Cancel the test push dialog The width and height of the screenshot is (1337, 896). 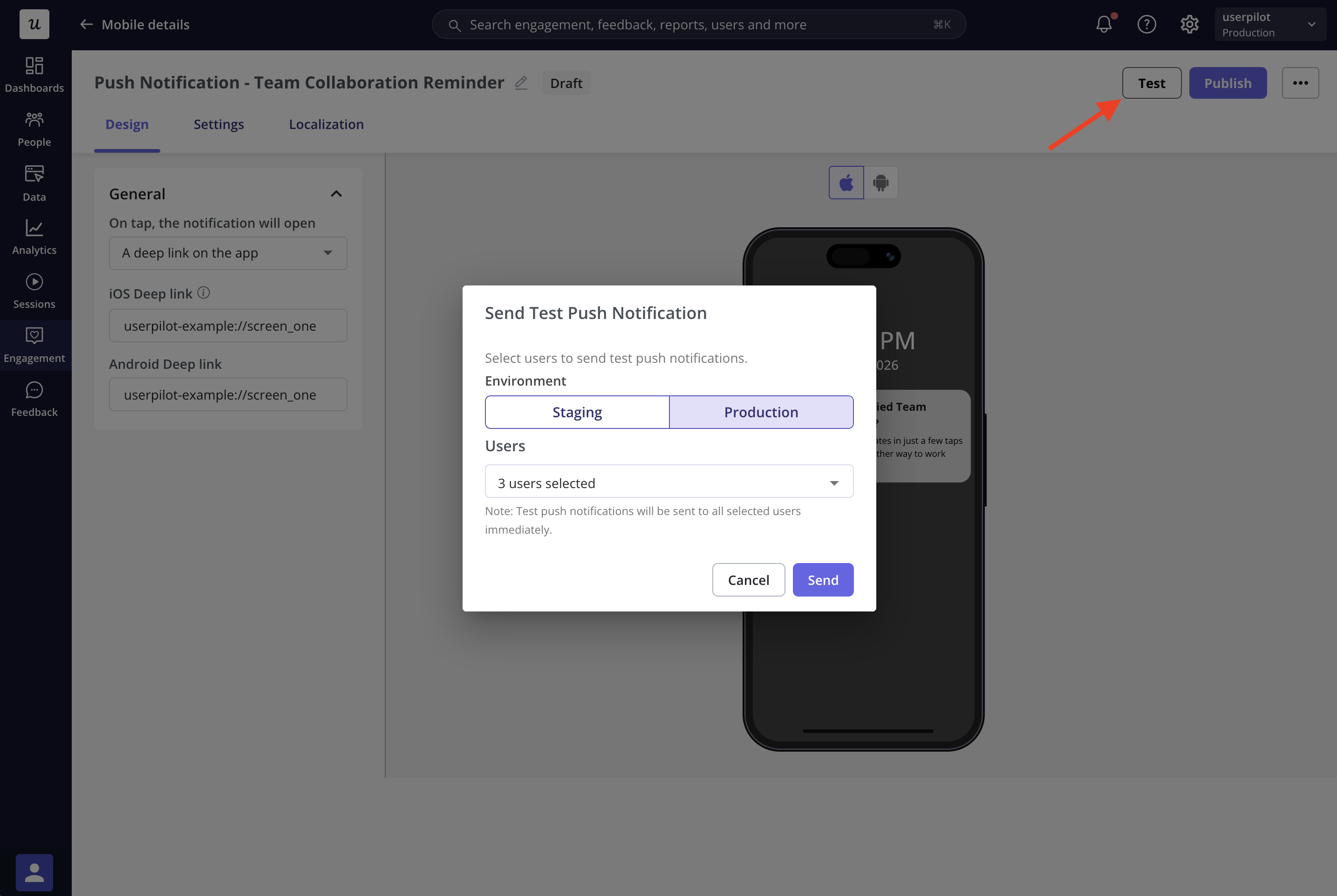[x=748, y=580]
